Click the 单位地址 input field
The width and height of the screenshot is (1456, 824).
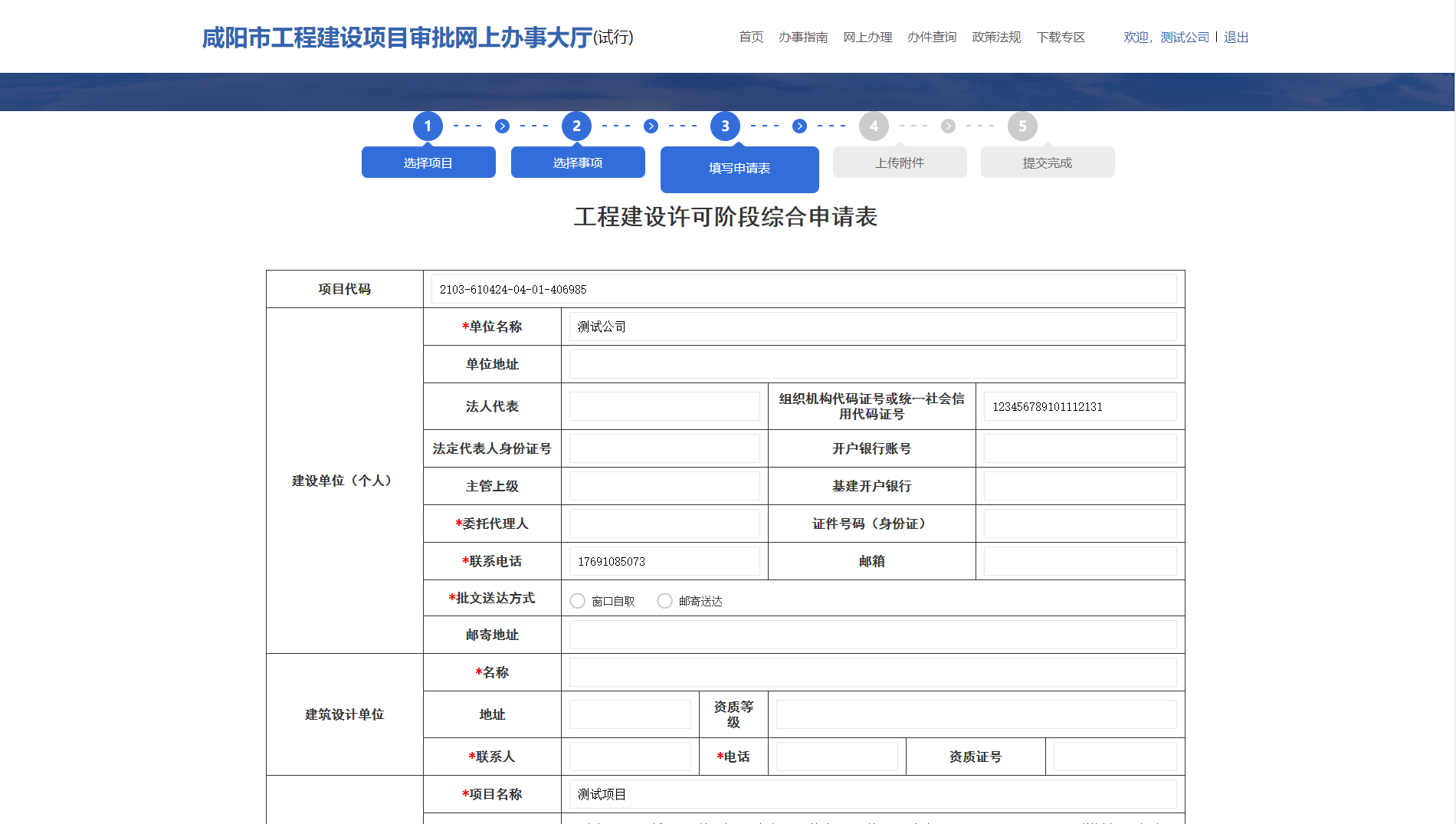point(872,364)
